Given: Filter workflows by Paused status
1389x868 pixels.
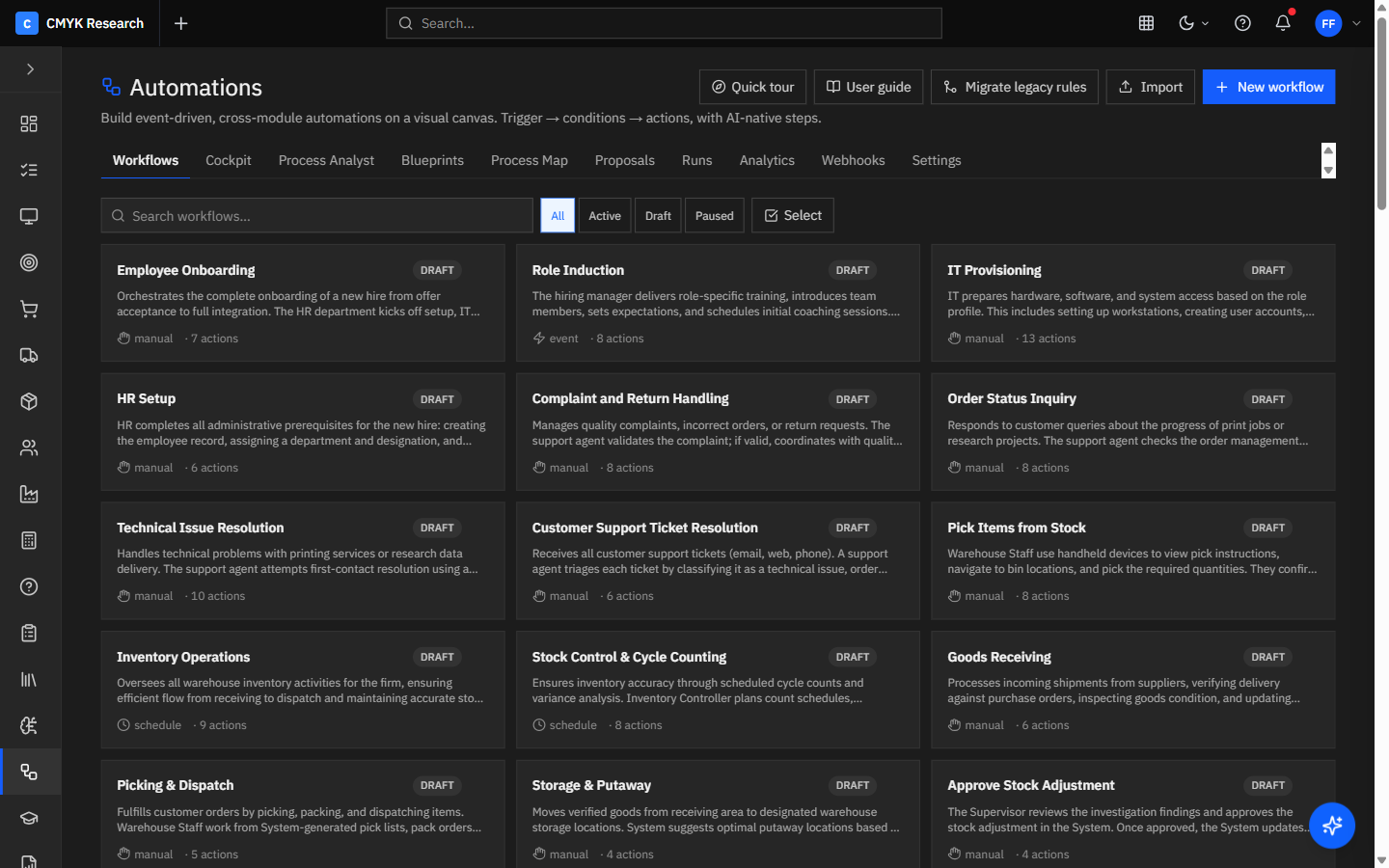Looking at the screenshot, I should pos(715,216).
